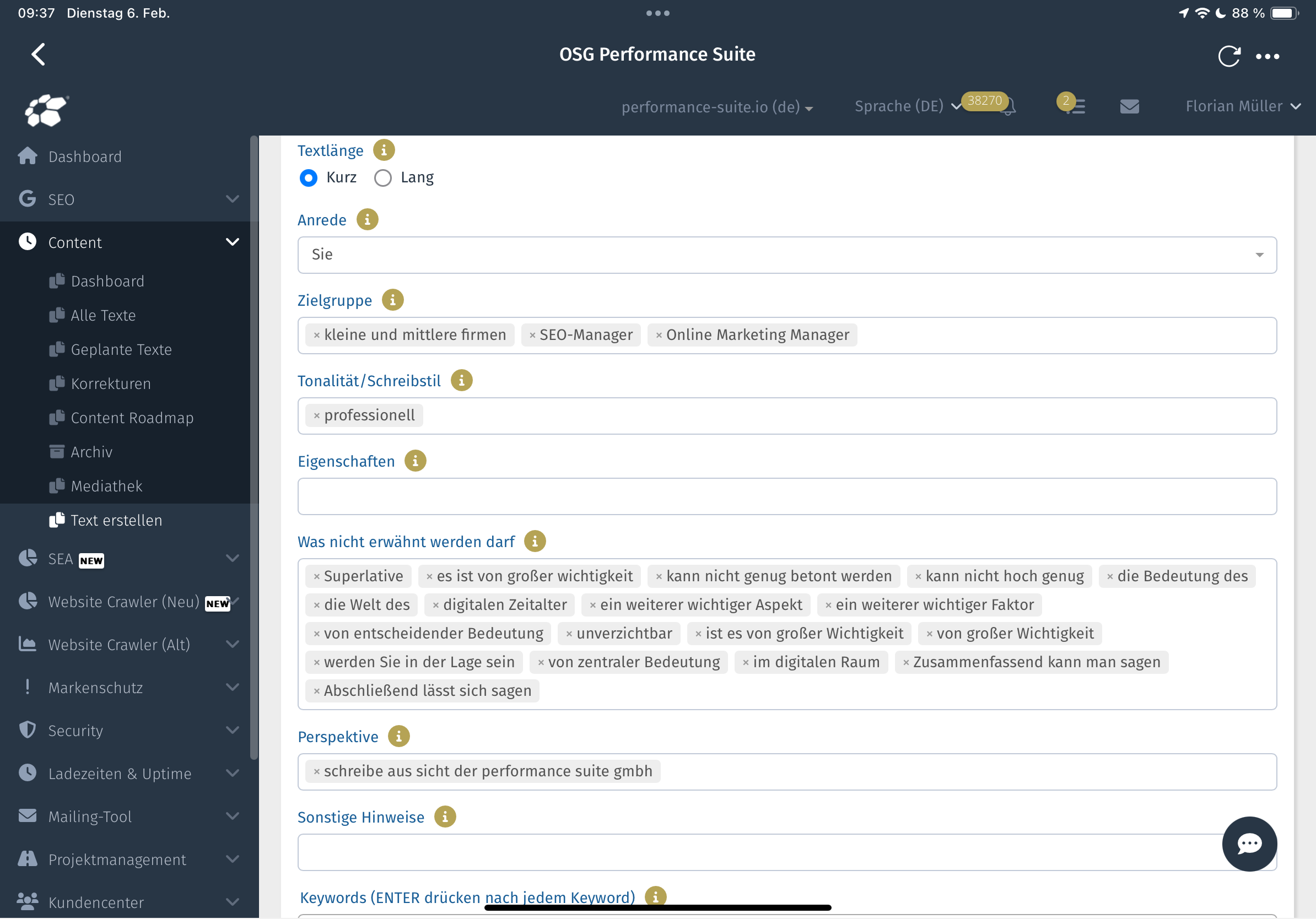Show info tooltip for Anrede
This screenshot has width=1316, height=919.
[x=368, y=219]
